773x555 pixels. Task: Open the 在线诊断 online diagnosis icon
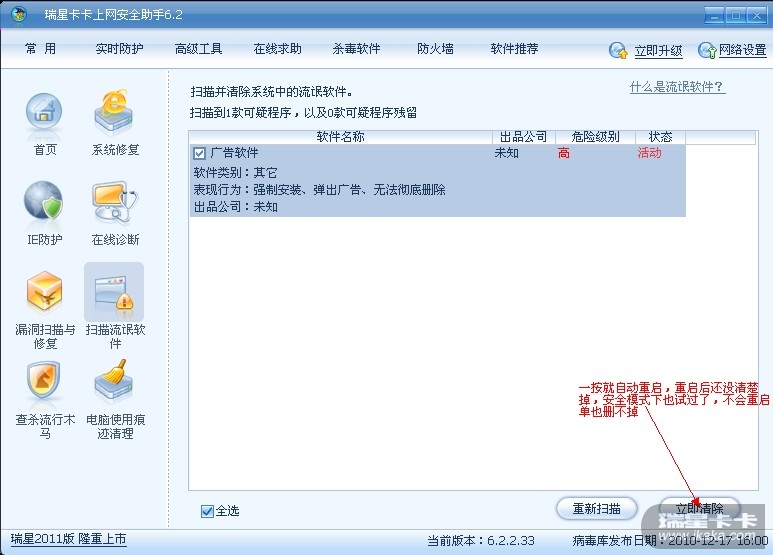pyautogui.click(x=114, y=202)
